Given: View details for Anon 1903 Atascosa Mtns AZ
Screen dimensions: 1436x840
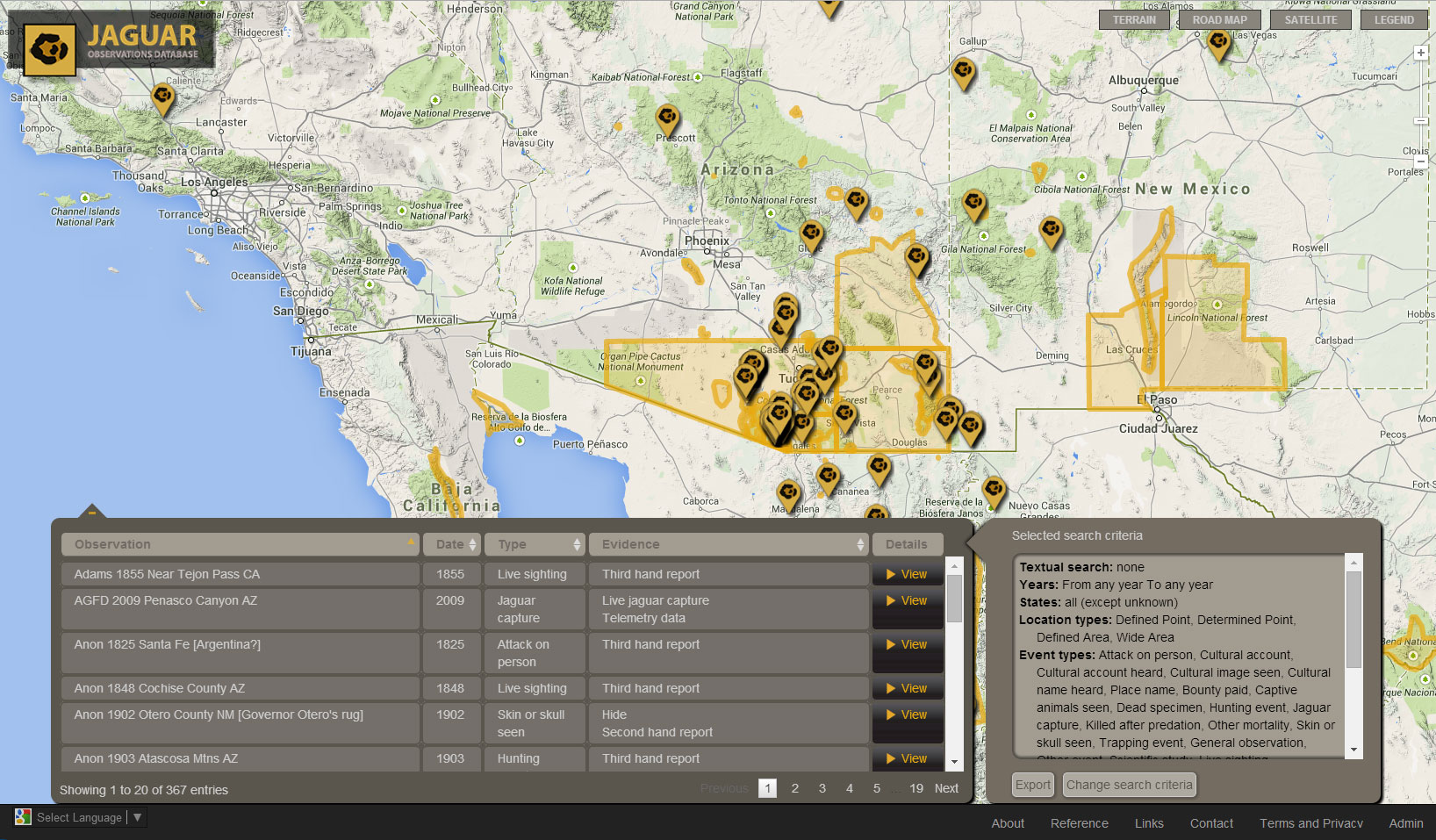Looking at the screenshot, I should (x=908, y=758).
